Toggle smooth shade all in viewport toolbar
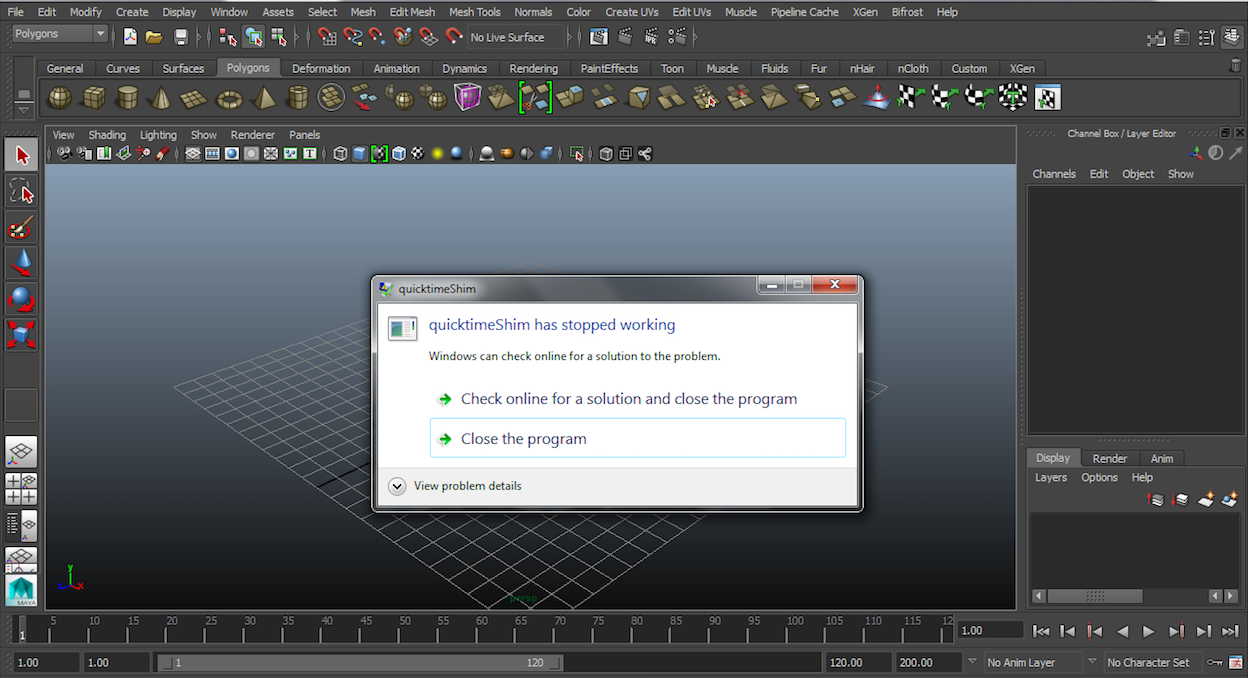Screen dimensions: 1248x678 360,153
